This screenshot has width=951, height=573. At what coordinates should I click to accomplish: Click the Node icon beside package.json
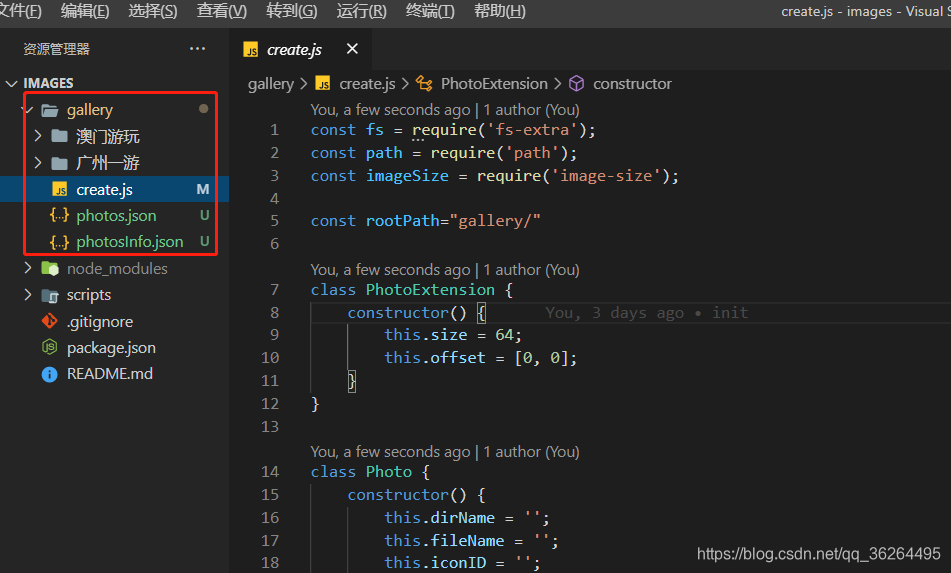pyautogui.click(x=50, y=347)
